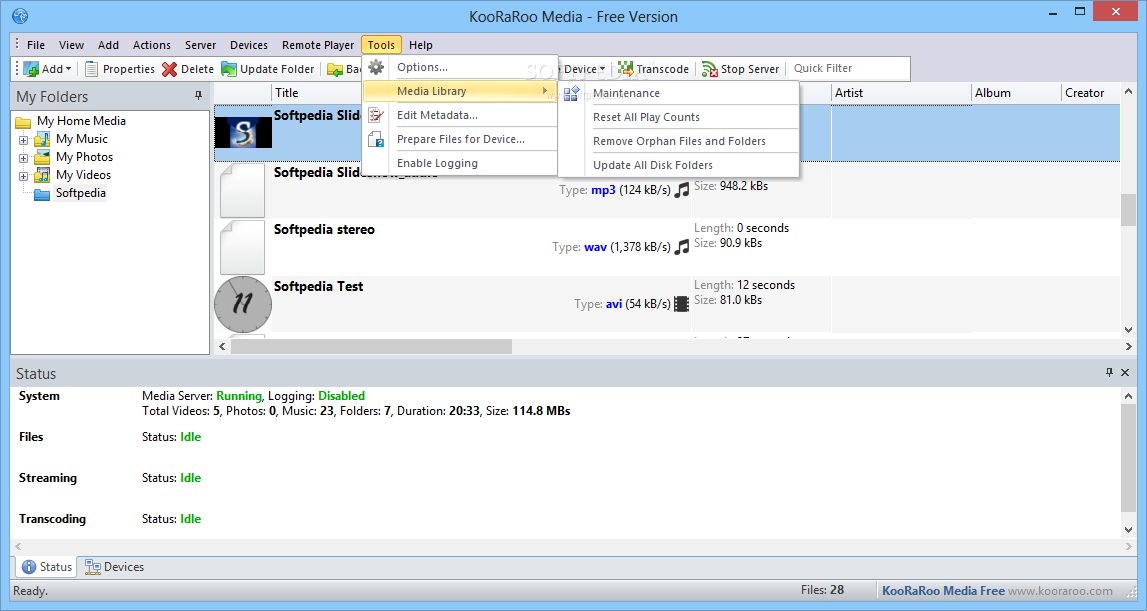The width and height of the screenshot is (1147, 611).
Task: Expand the My Music tree node
Action: tap(23, 140)
